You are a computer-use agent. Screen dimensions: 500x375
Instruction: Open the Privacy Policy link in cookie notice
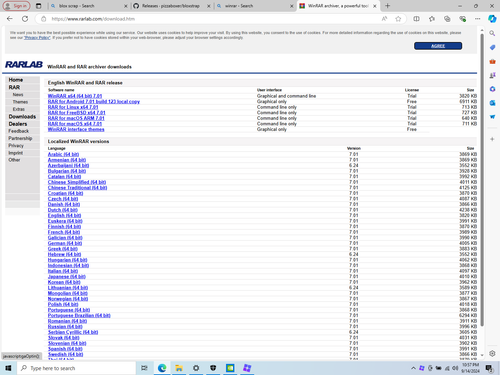coord(37,38)
